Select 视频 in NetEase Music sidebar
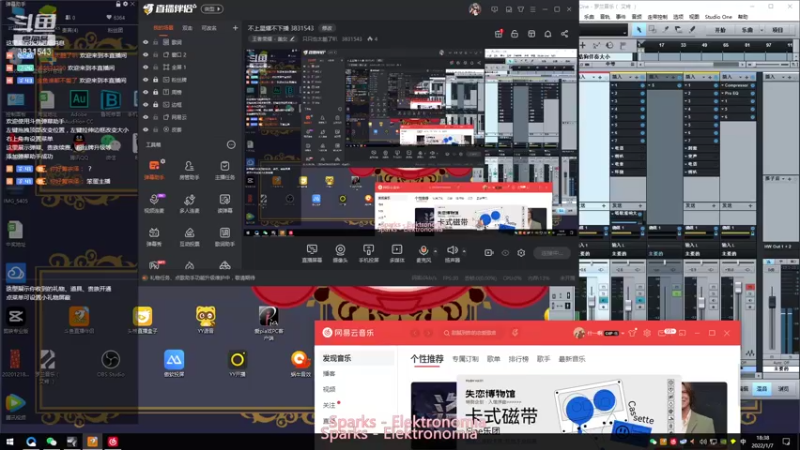Image resolution: width=800 pixels, height=450 pixels. click(329, 389)
